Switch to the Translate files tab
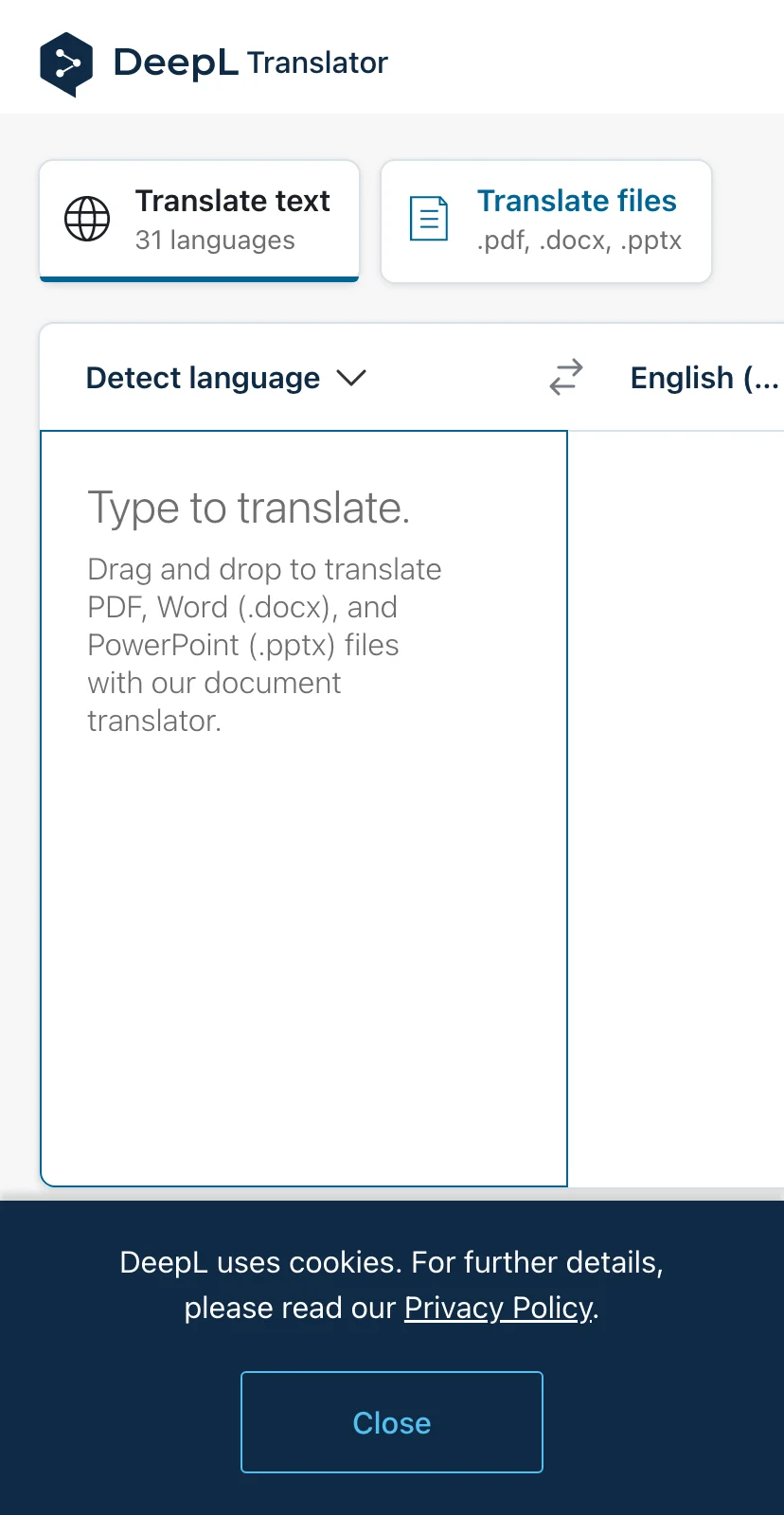784x1515 pixels. pyautogui.click(x=545, y=221)
